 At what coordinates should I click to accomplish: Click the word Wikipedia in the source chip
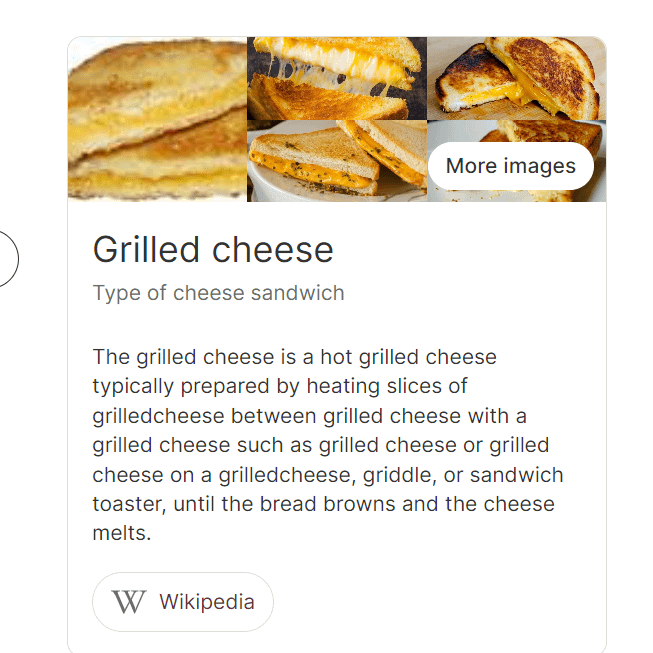(x=206, y=602)
